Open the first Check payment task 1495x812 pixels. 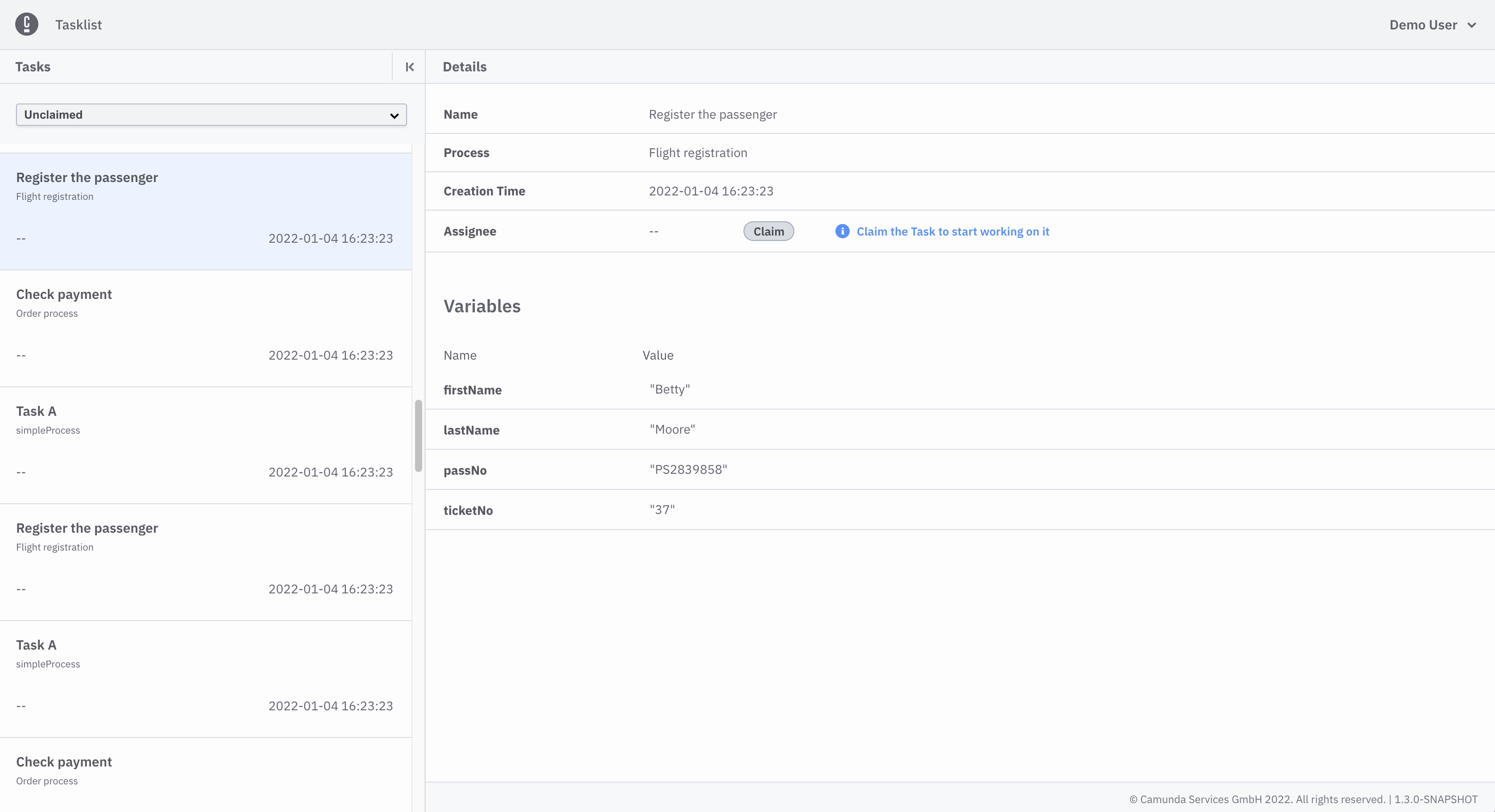[205, 328]
